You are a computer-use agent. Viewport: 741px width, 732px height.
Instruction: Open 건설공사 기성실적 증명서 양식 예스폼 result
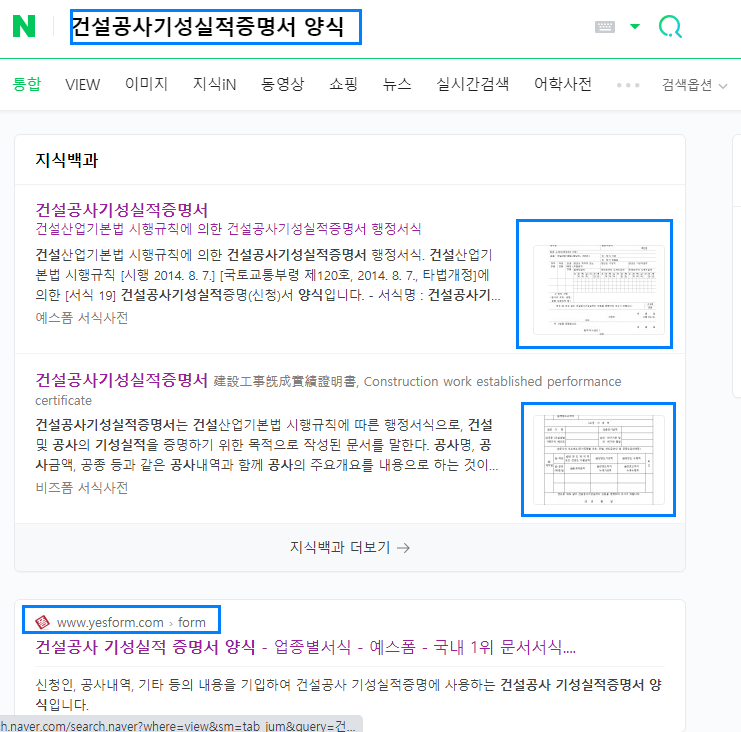[305, 647]
